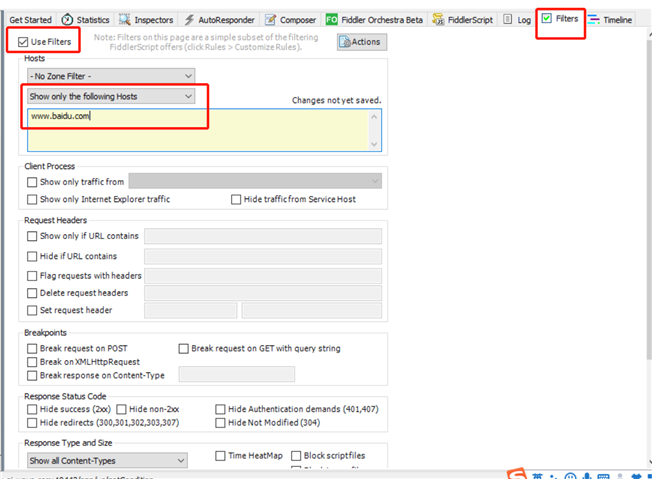Select the Filters tab
Image resolution: width=652 pixels, height=479 pixels.
560,19
